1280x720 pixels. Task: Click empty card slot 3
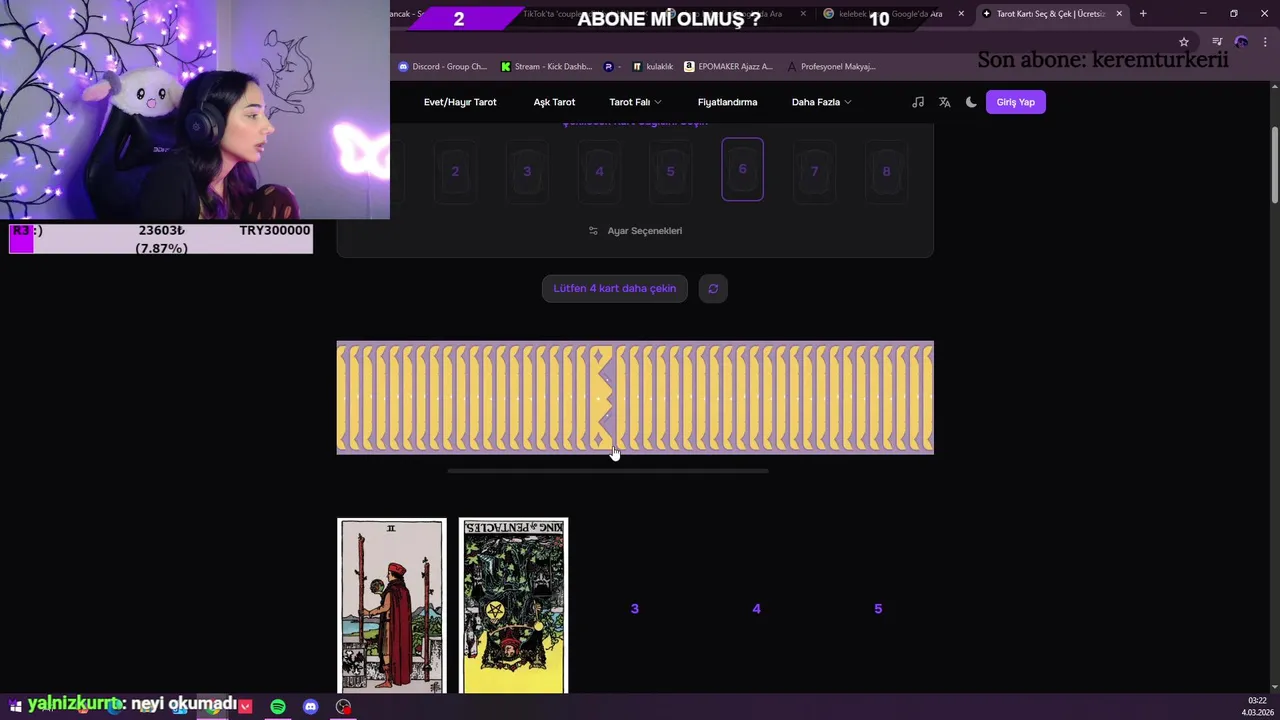(634, 608)
